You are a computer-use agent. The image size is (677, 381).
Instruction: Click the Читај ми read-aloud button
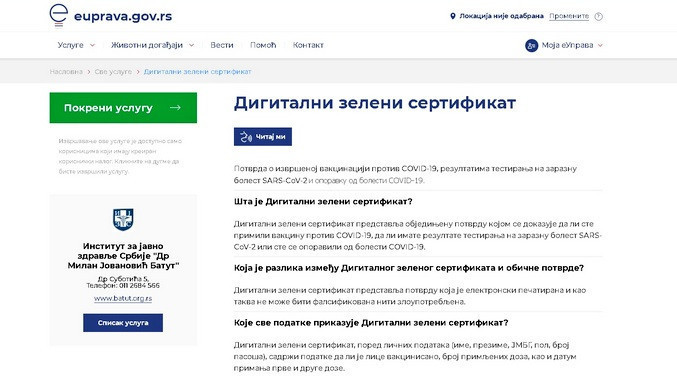[263, 137]
